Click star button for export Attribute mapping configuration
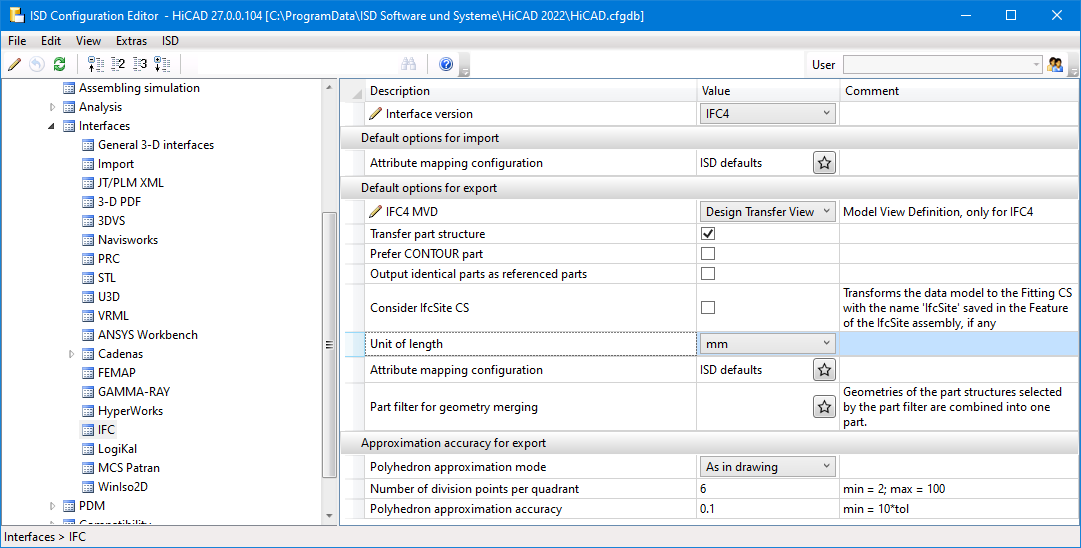 [825, 369]
